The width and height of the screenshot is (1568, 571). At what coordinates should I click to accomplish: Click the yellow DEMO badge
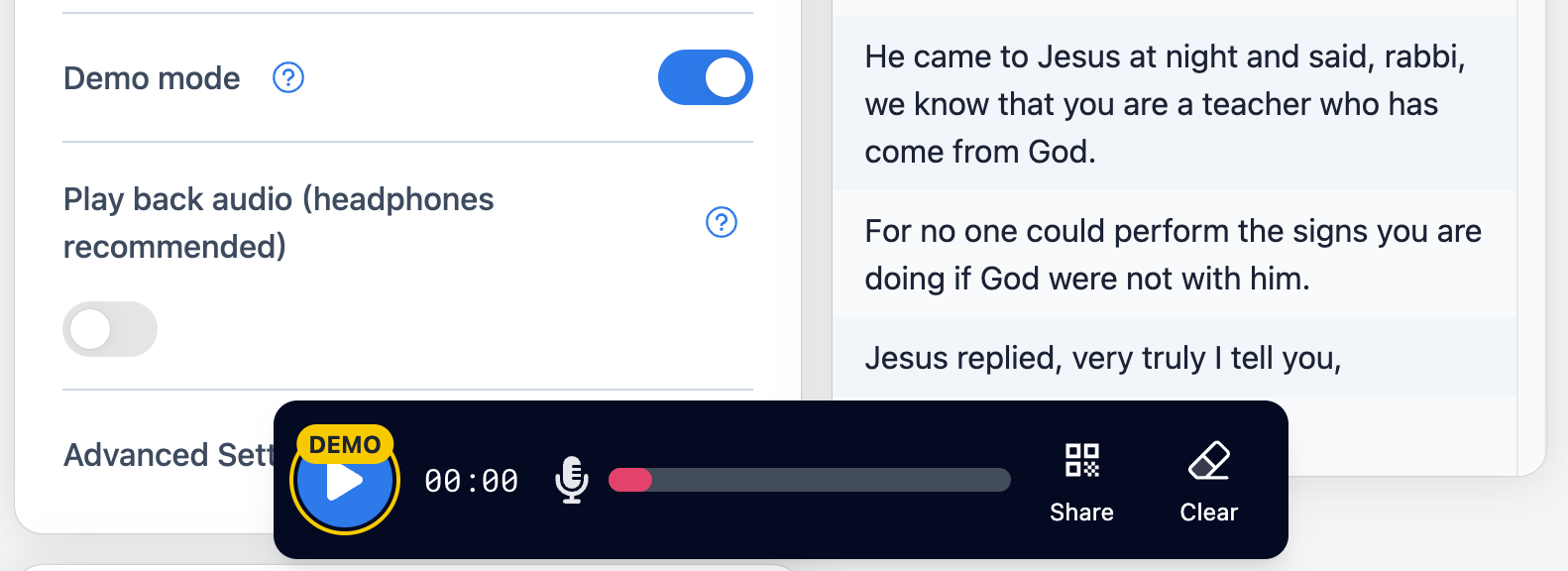coord(345,444)
